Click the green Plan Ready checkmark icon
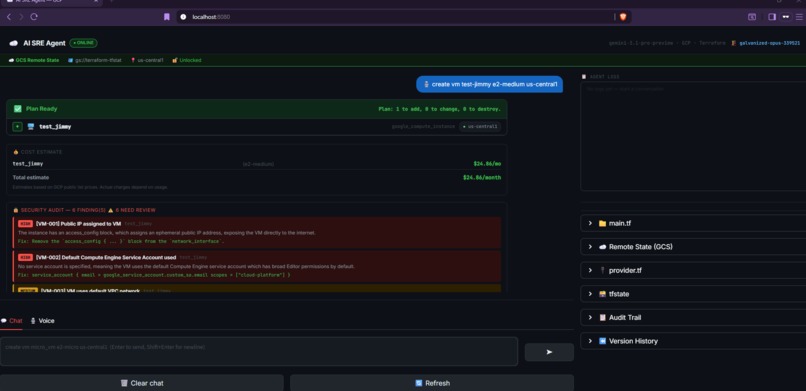806x391 pixels. tap(18, 109)
